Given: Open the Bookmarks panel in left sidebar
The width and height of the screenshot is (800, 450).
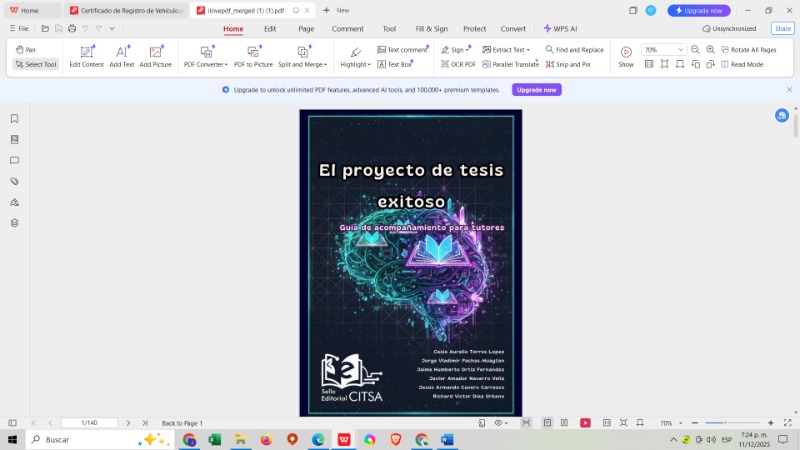Looking at the screenshot, I should click(x=14, y=118).
